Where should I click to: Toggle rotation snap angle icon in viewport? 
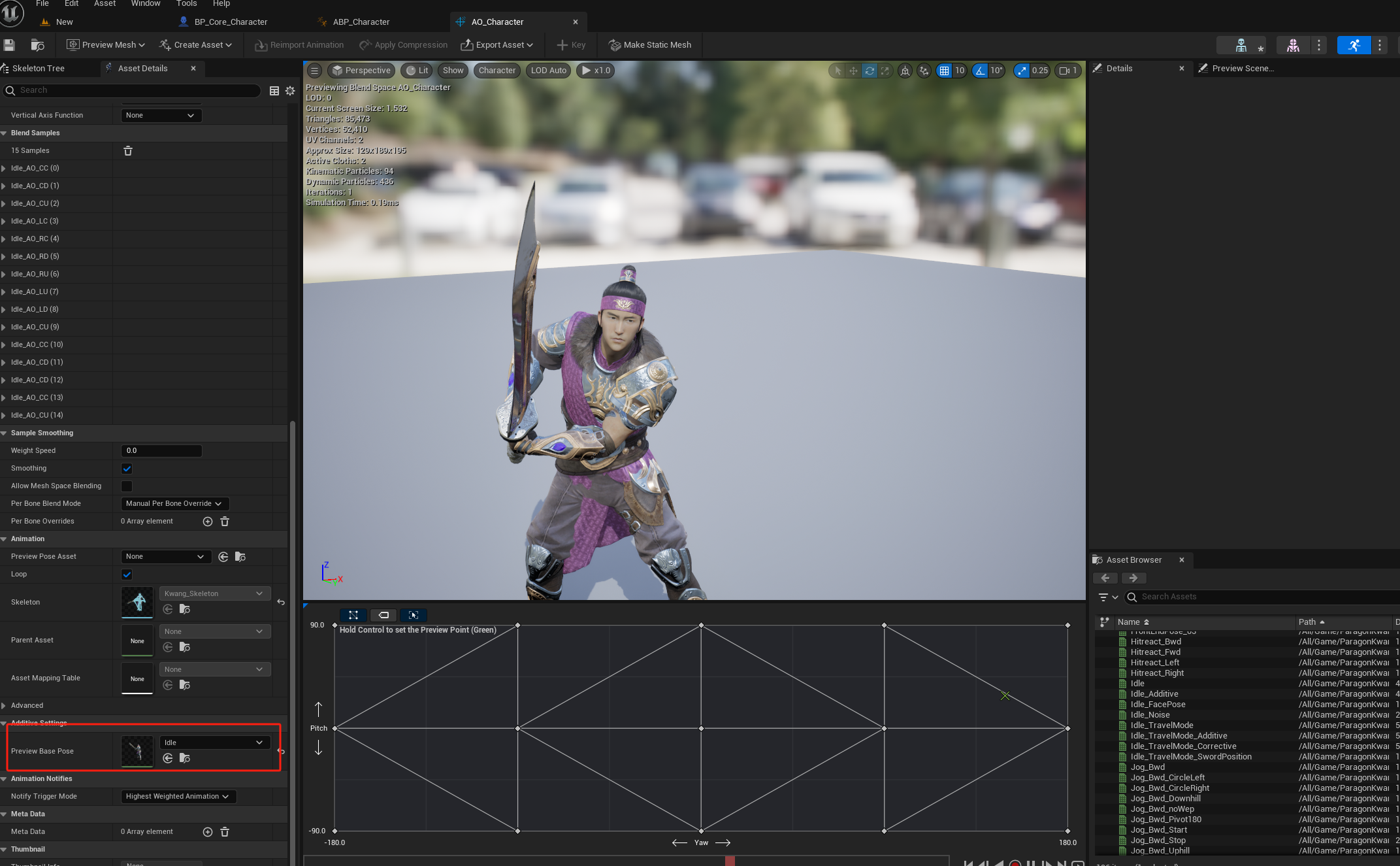pyautogui.click(x=980, y=71)
